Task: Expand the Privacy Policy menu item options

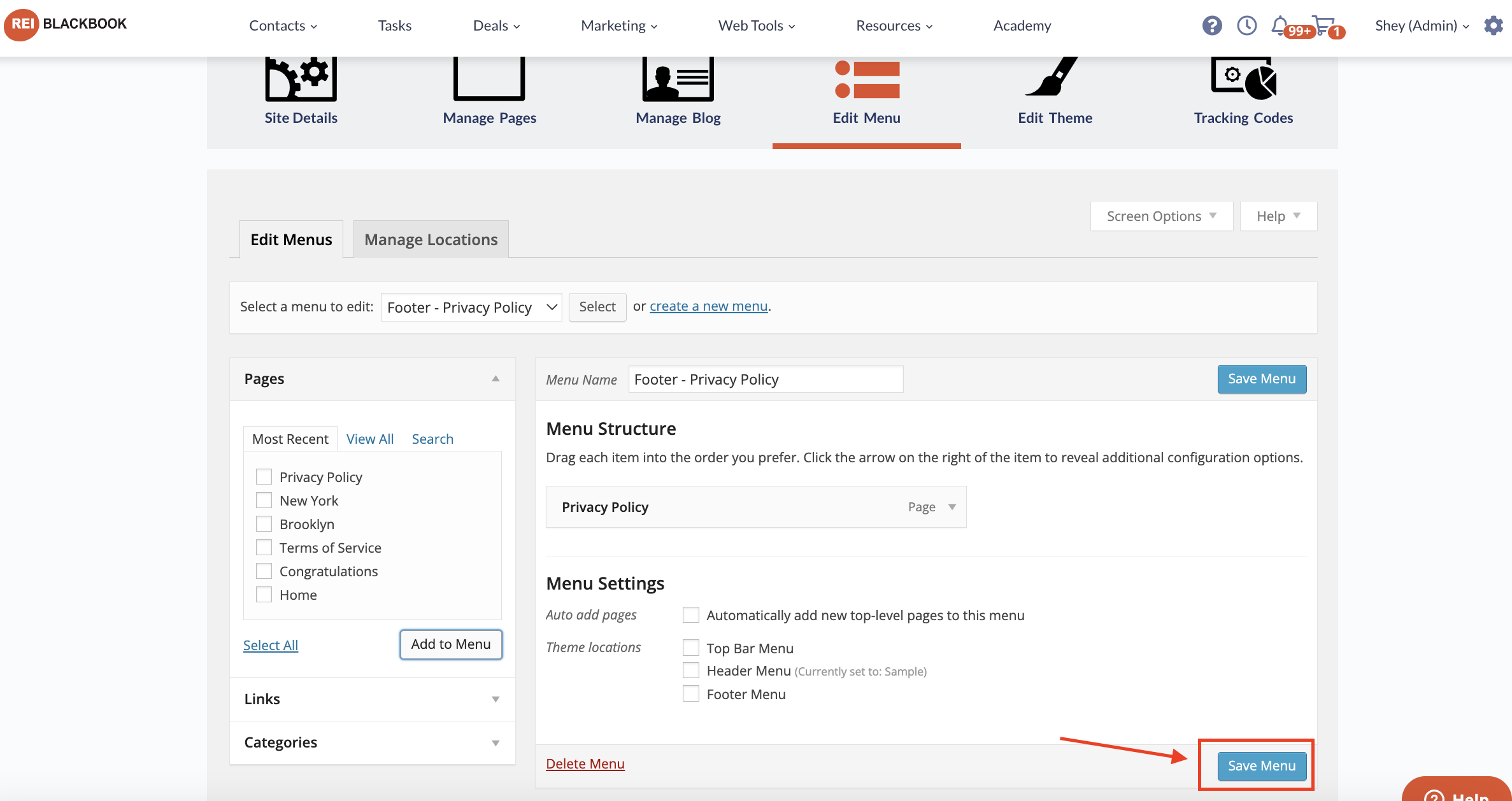Action: coord(952,507)
